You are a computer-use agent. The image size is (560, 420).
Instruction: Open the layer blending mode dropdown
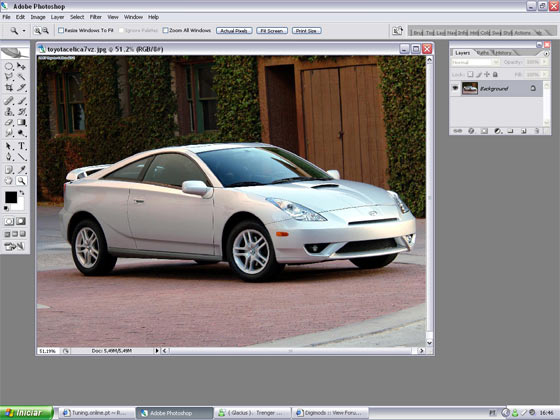tap(475, 62)
